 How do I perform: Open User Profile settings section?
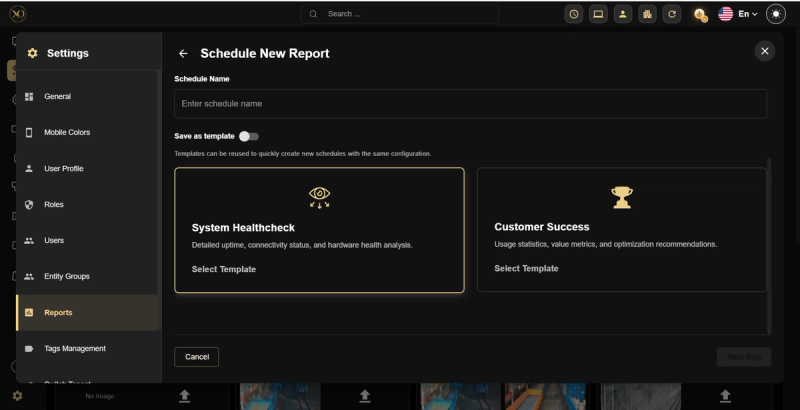[87, 168]
